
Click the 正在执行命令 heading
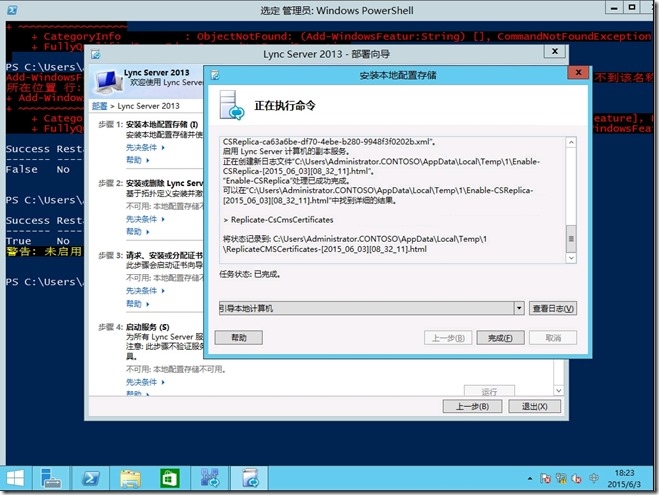(x=285, y=105)
